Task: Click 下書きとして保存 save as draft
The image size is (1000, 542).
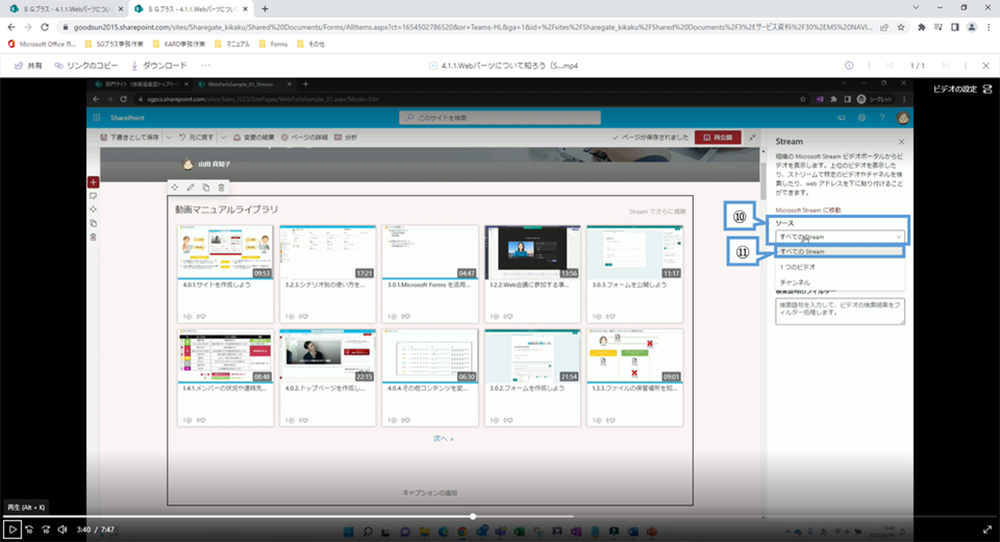Action: (130, 137)
